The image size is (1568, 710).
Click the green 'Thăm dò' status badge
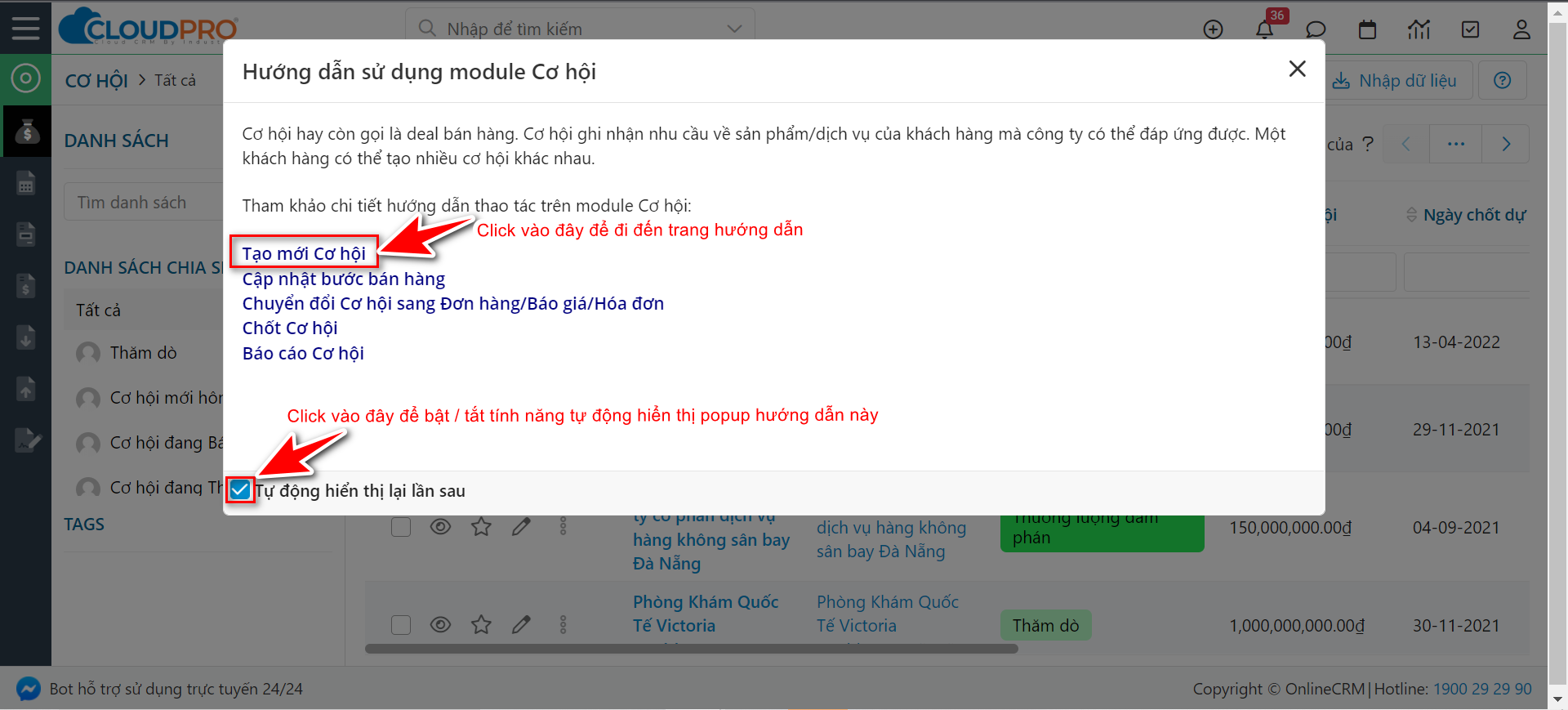[x=1045, y=625]
